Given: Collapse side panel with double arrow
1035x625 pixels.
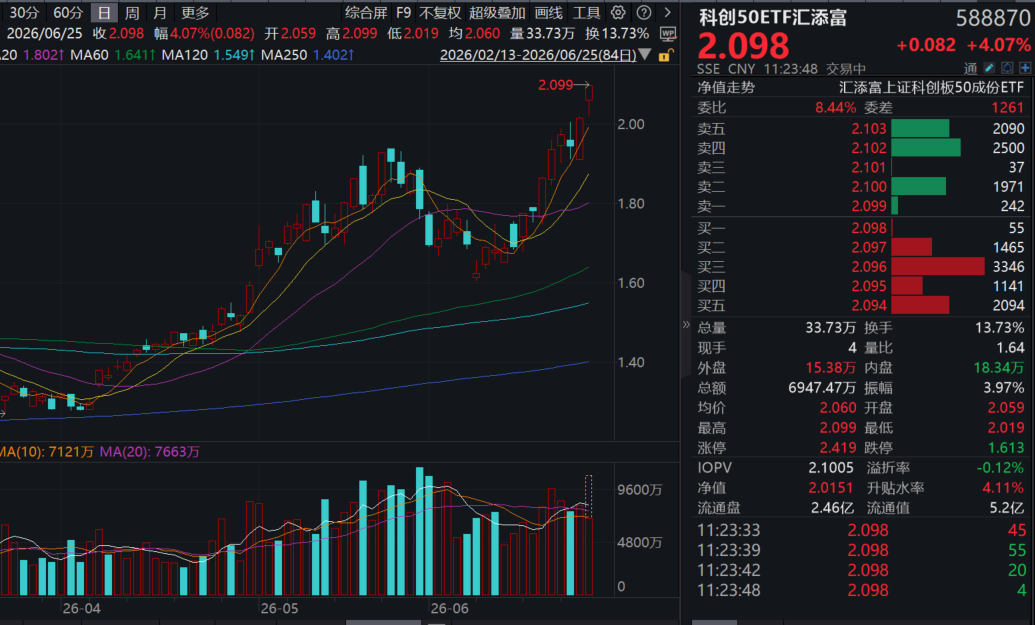Looking at the screenshot, I should (x=686, y=324).
